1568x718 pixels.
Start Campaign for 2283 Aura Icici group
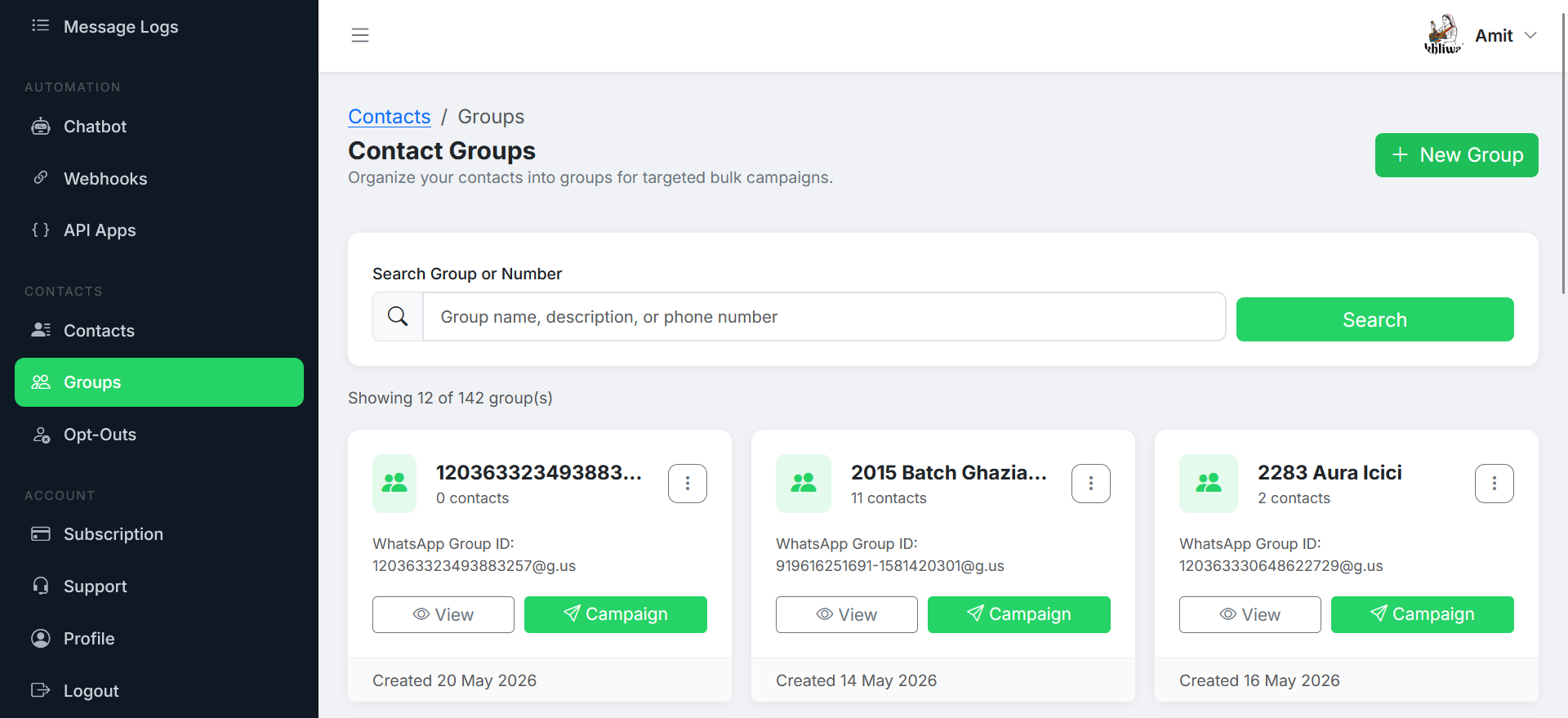click(x=1423, y=614)
